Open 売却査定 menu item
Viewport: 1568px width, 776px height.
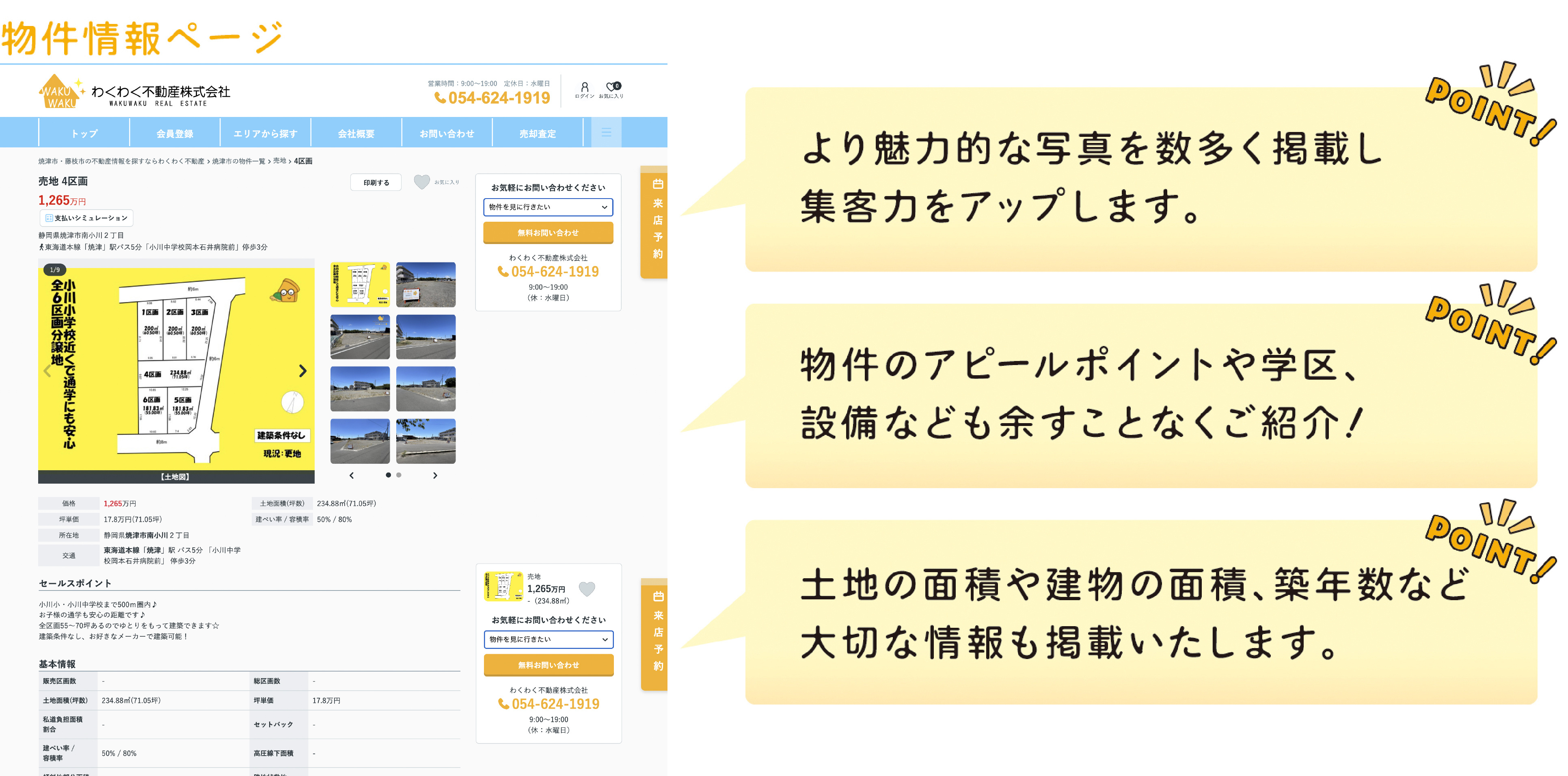click(x=537, y=133)
